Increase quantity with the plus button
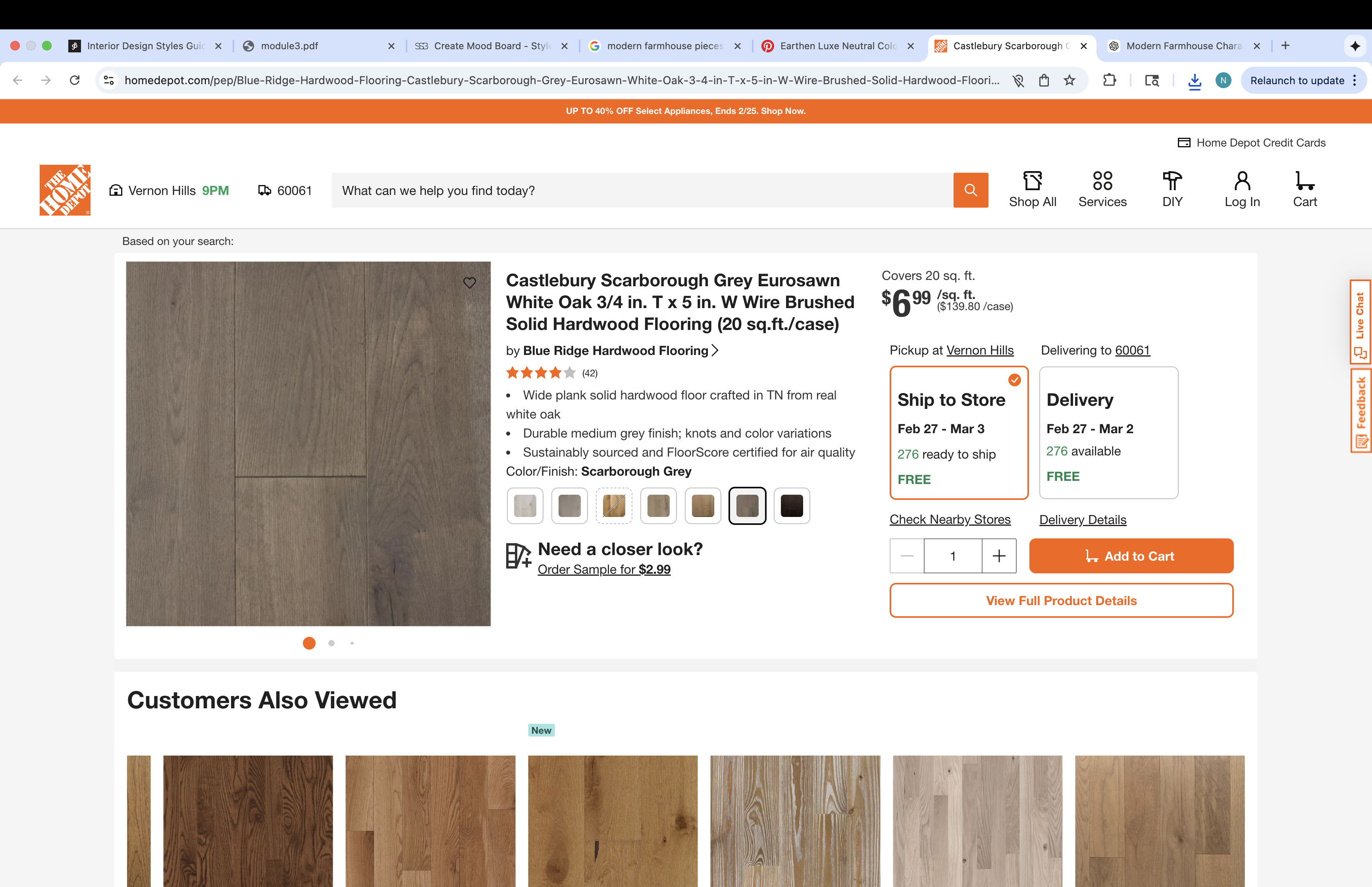 (999, 556)
